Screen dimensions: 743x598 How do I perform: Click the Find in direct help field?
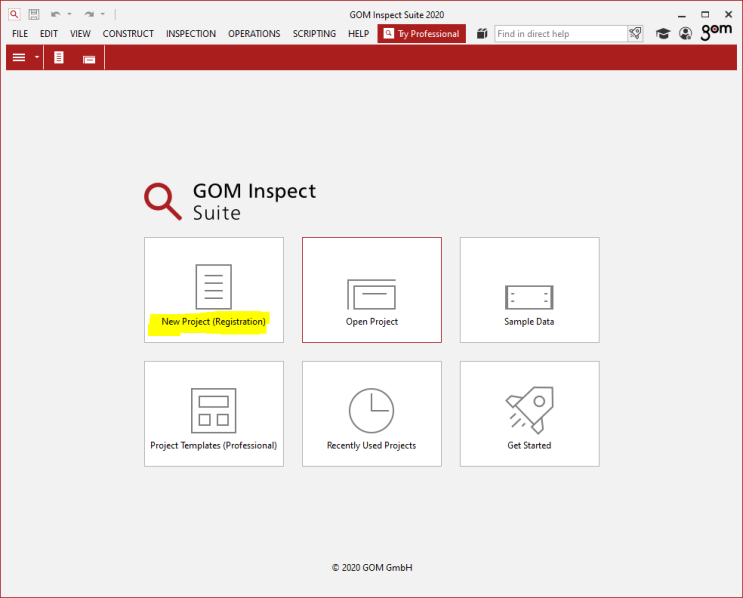coord(560,34)
